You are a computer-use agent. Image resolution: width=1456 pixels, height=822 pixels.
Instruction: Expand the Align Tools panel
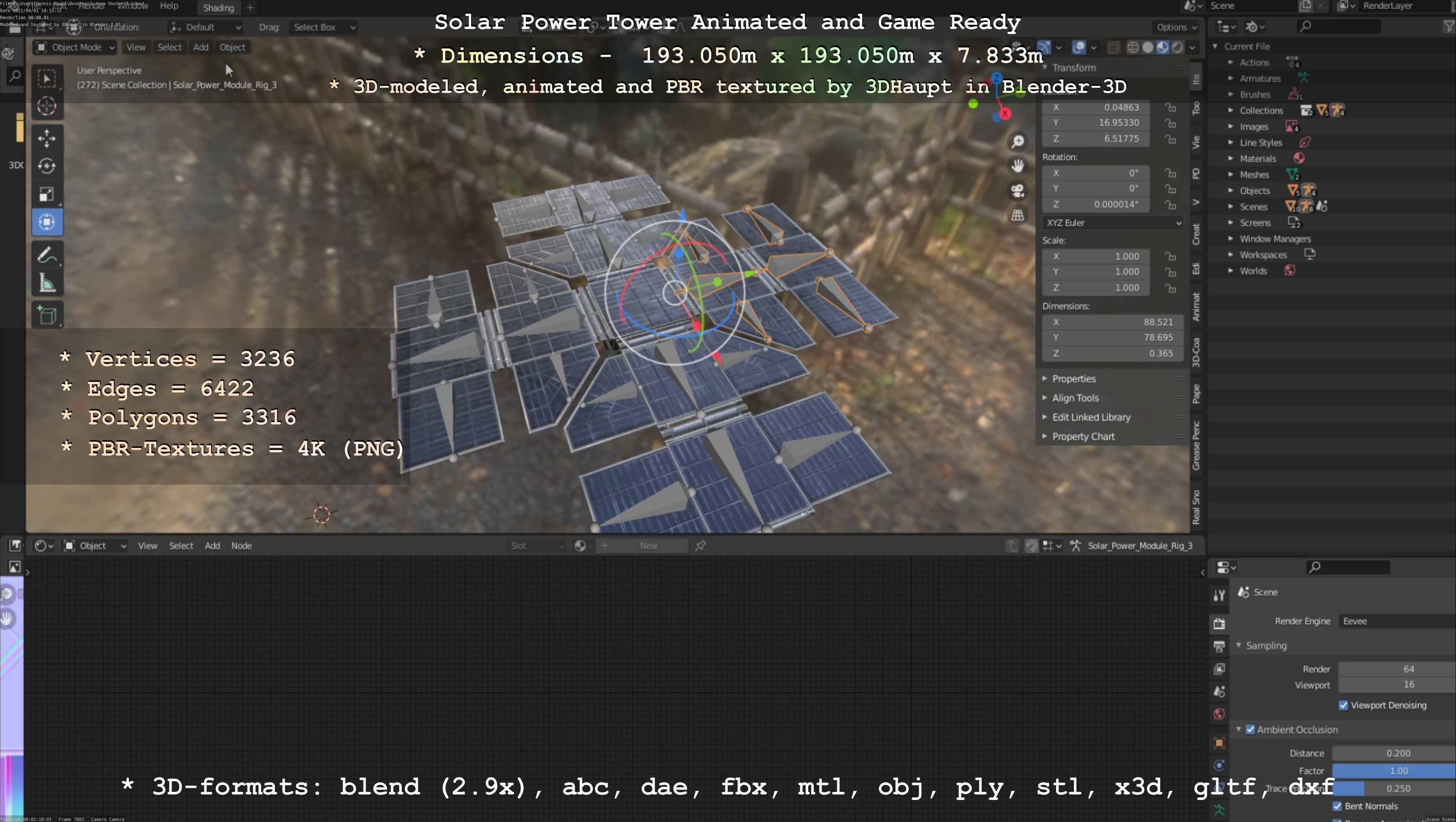[1075, 398]
